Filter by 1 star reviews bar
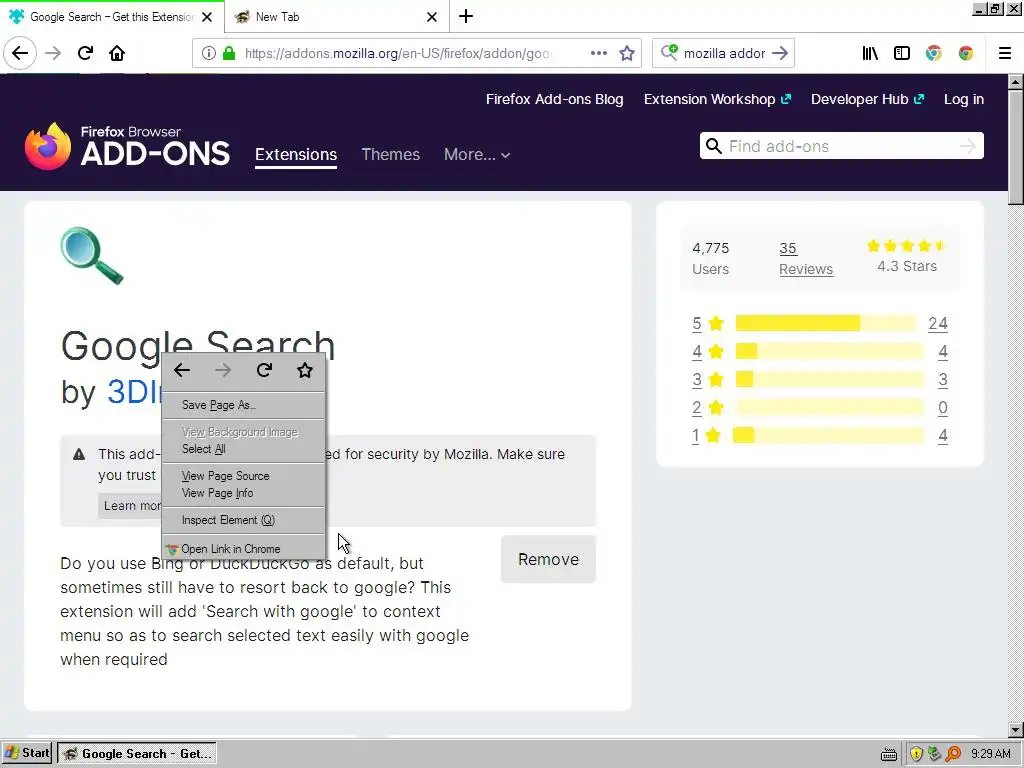The height and width of the screenshot is (768, 1024). click(828, 436)
